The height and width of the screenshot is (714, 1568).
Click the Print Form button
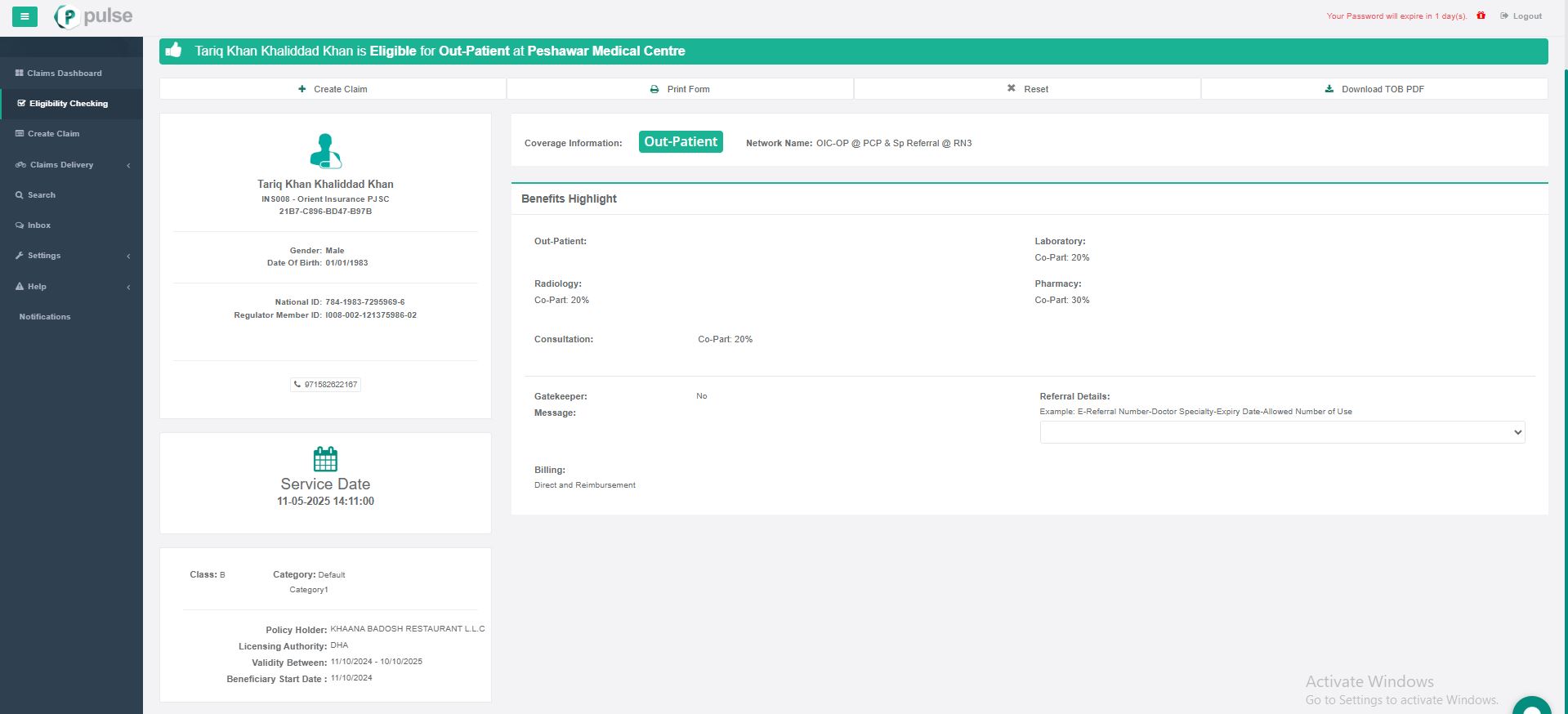click(x=680, y=89)
